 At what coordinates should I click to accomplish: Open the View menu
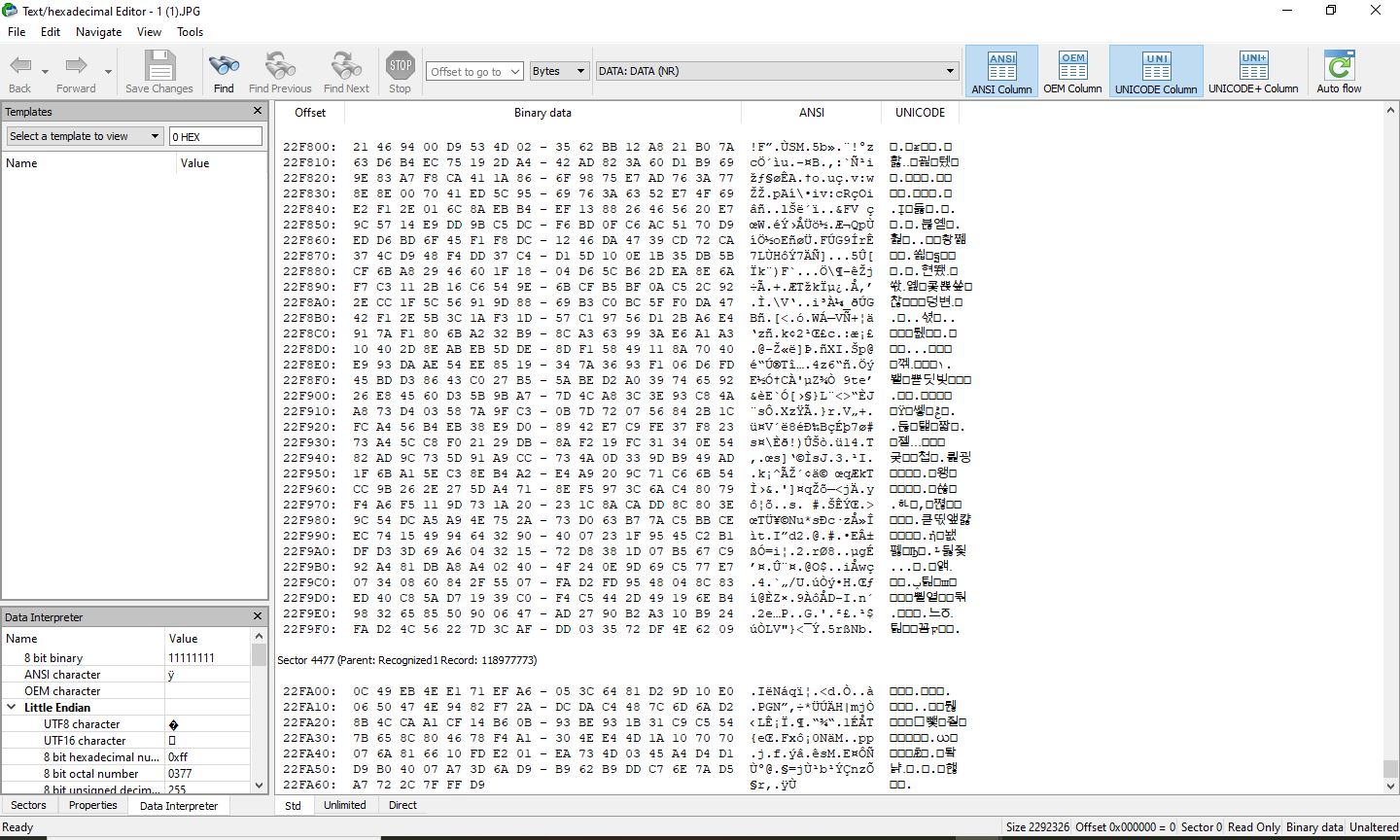coord(149,31)
